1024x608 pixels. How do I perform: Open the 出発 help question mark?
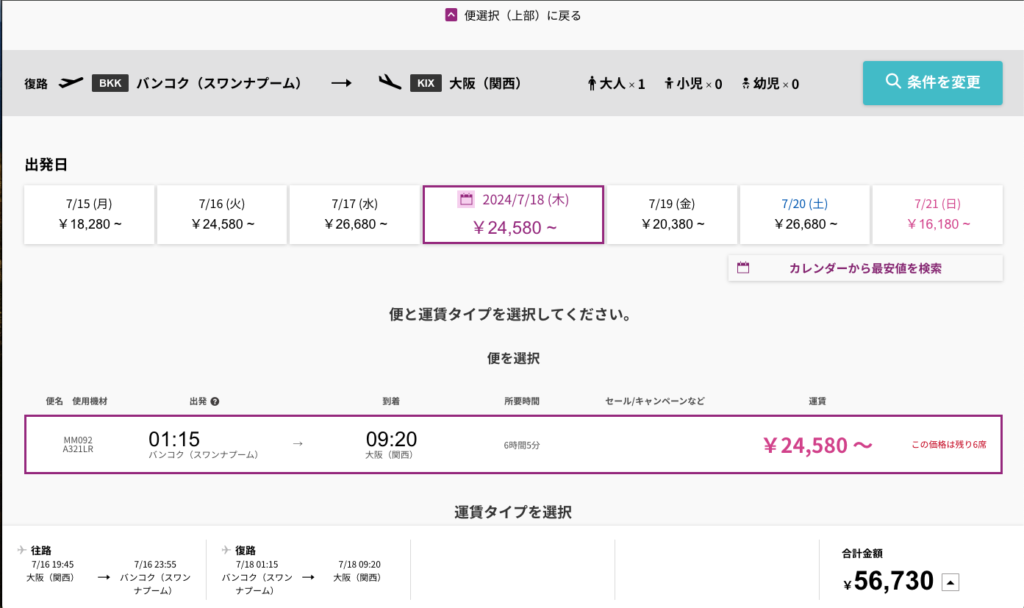pos(217,400)
